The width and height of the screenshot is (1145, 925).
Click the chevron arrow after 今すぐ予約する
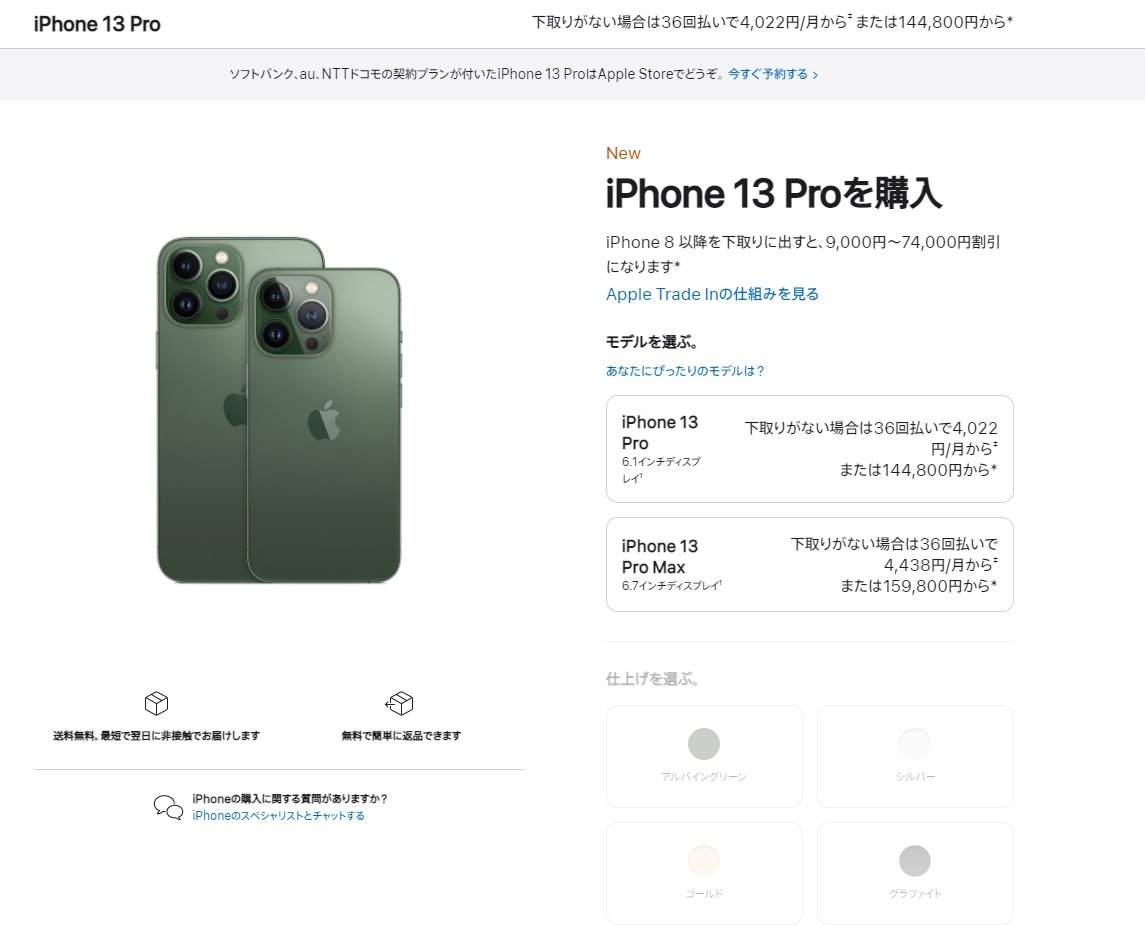click(x=815, y=74)
